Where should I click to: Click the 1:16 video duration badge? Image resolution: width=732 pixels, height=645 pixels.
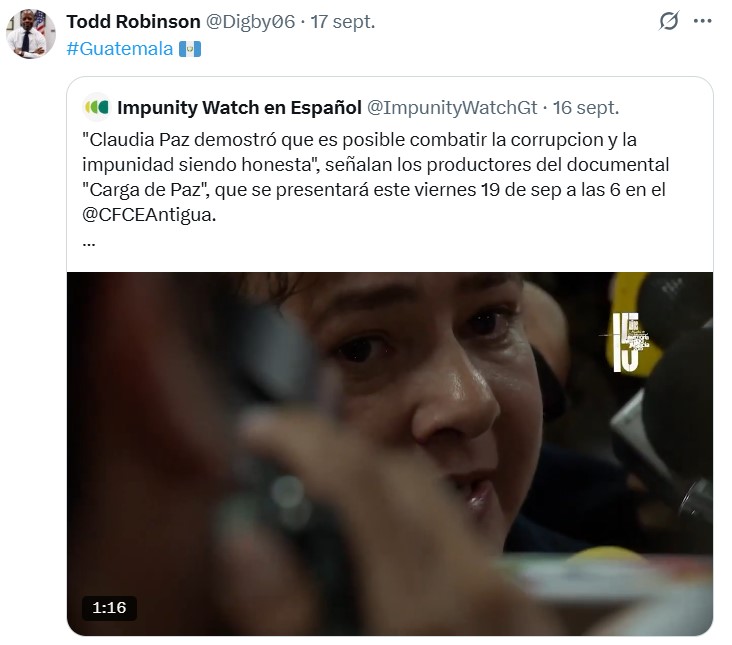pos(109,608)
